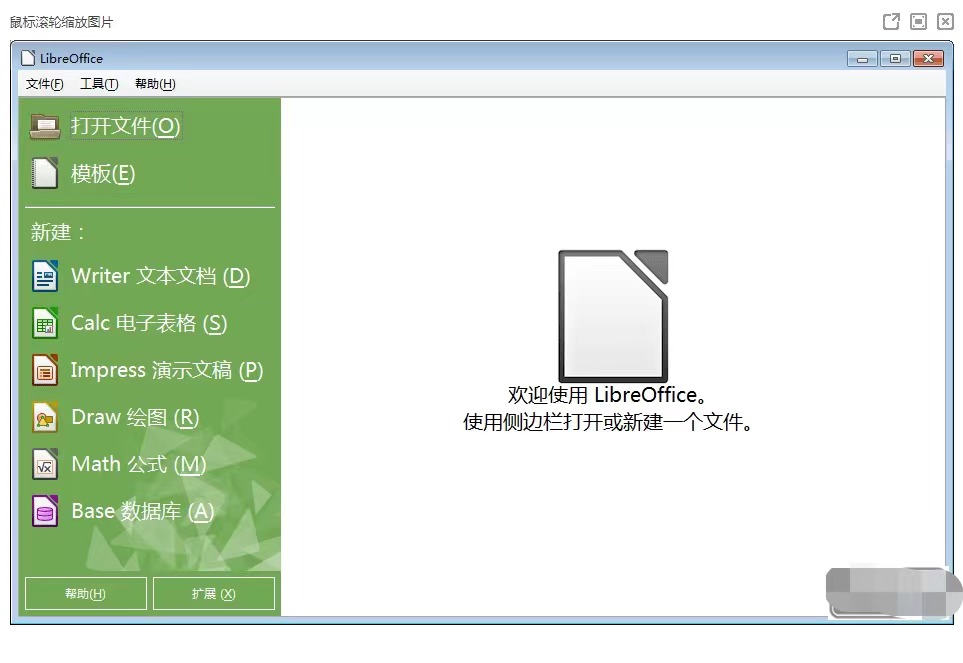Click the Calc 电子表格 icon
Image resolution: width=963 pixels, height=663 pixels.
coord(45,323)
